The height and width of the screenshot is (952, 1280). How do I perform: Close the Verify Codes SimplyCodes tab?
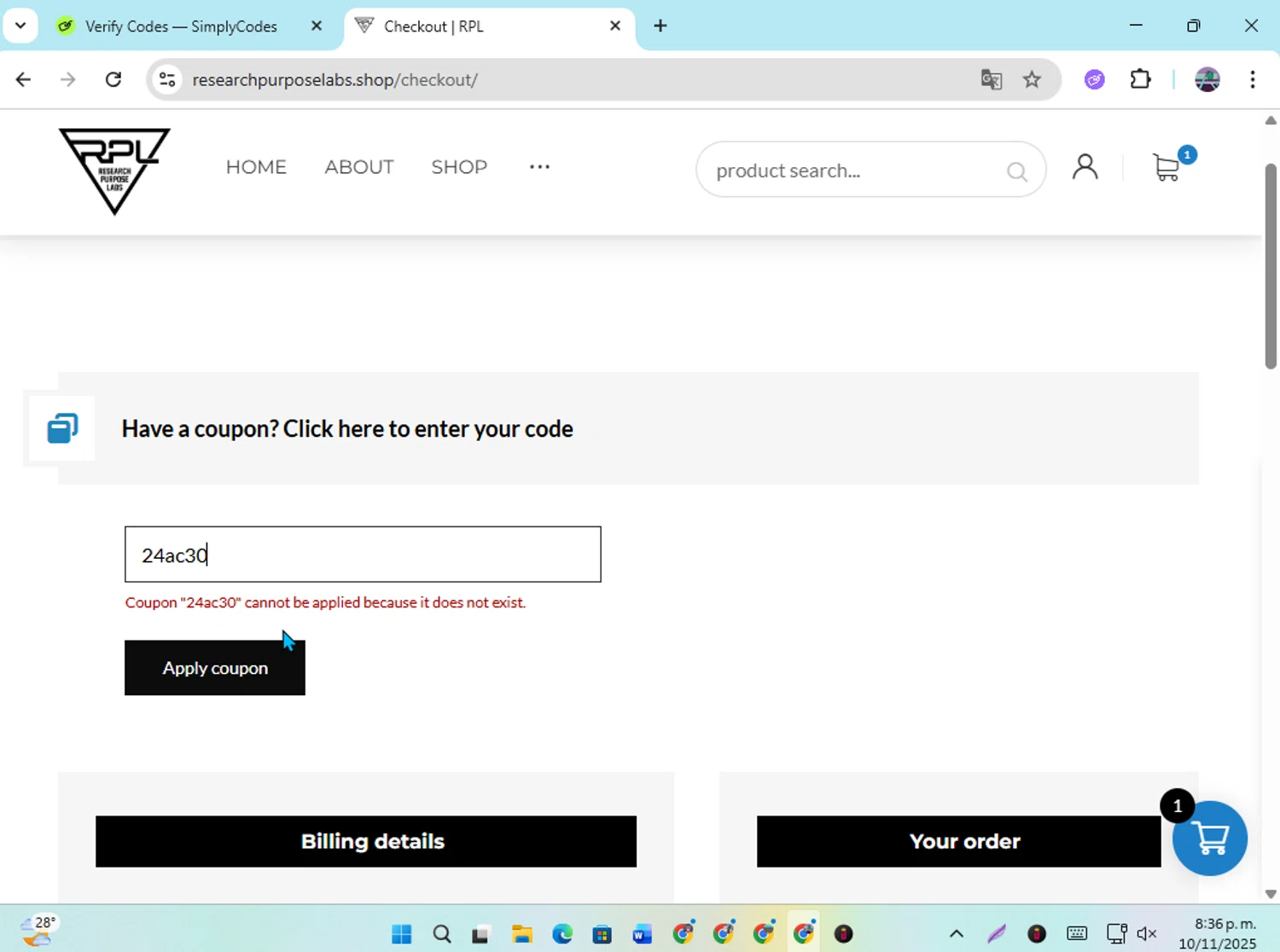(x=316, y=26)
